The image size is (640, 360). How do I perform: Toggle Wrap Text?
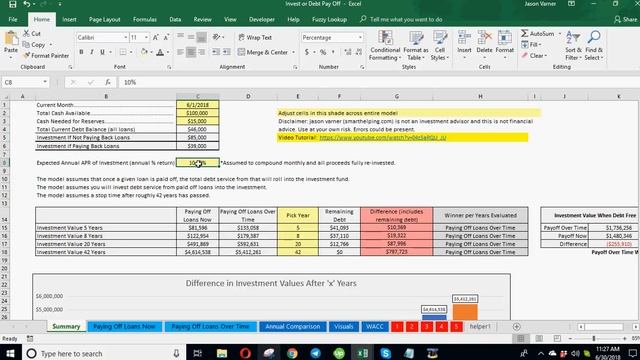coord(255,38)
